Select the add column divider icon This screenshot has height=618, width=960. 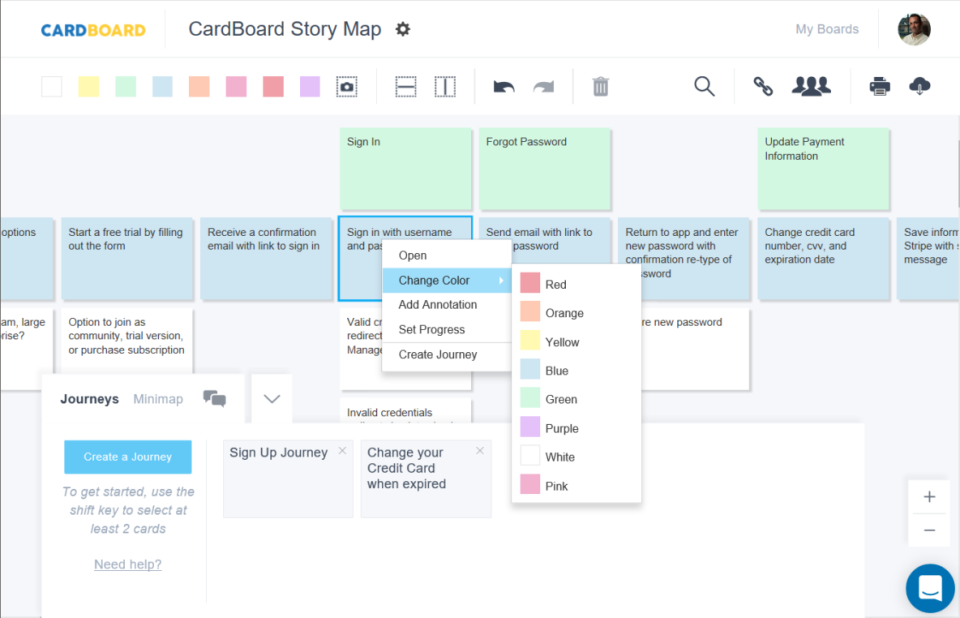coord(445,86)
